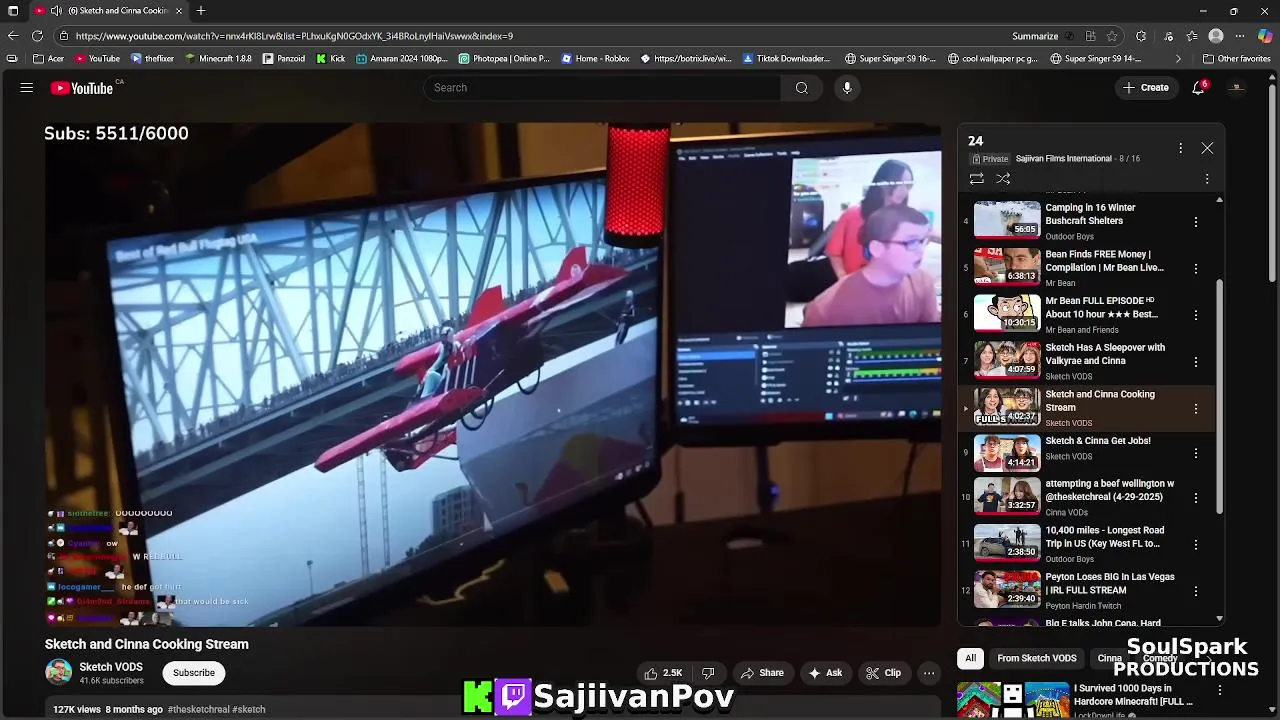Open the #thesketchreal hashtag

(199, 709)
